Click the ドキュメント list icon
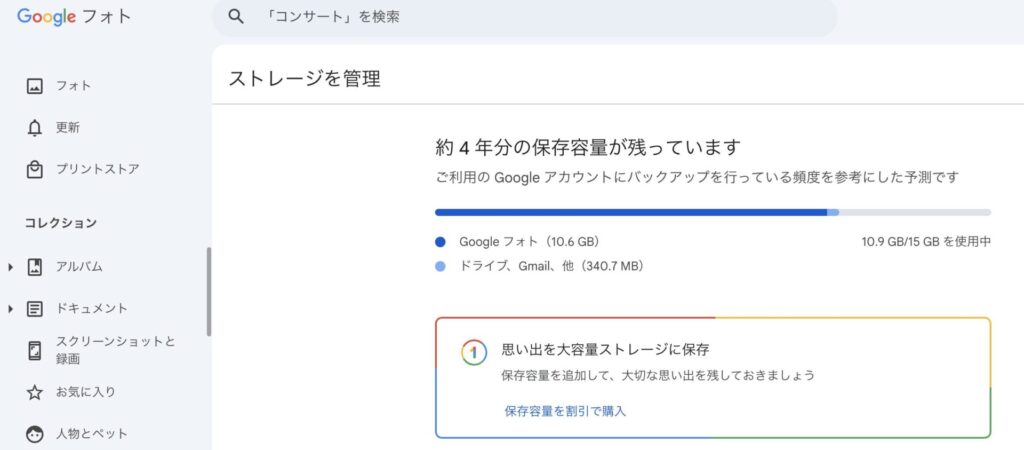1024x450 pixels. point(35,308)
